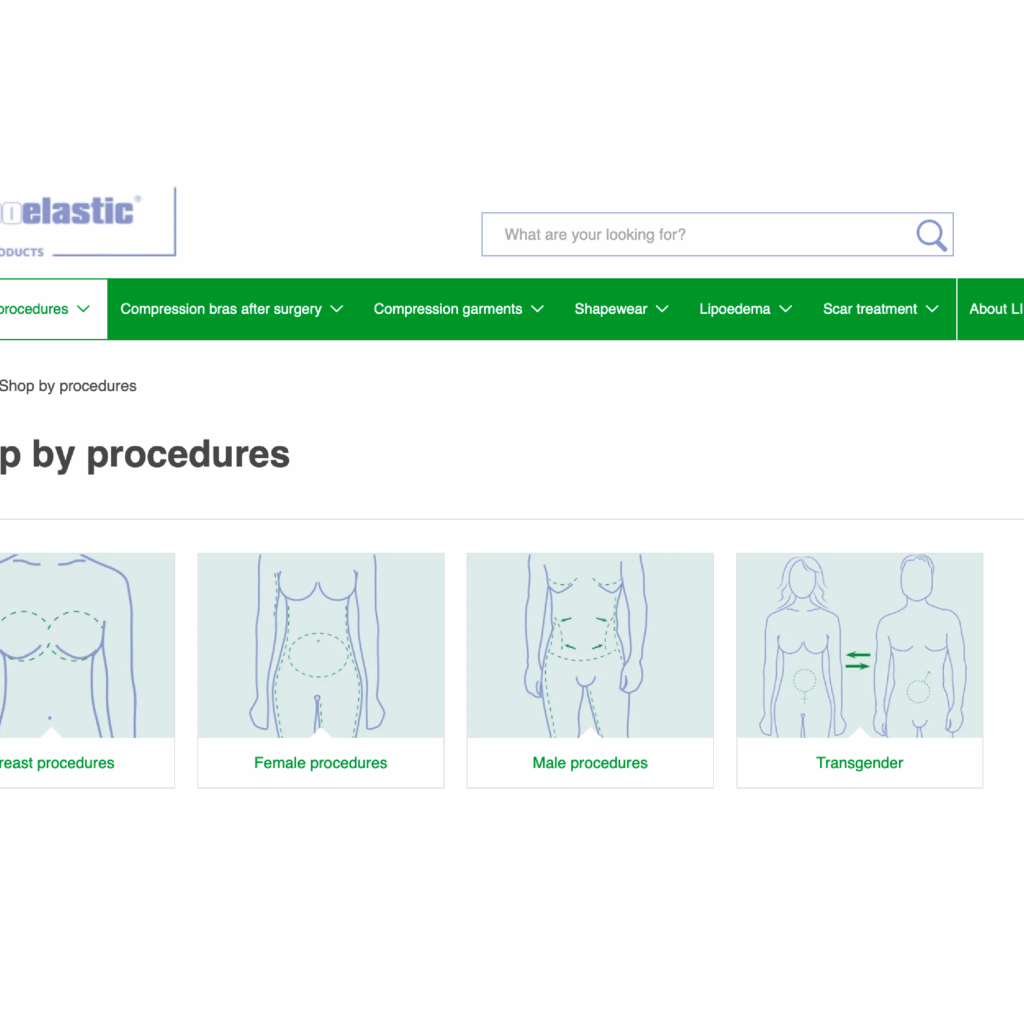Open the Transgender figures illustration
1024x1024 pixels.
pyautogui.click(x=859, y=645)
